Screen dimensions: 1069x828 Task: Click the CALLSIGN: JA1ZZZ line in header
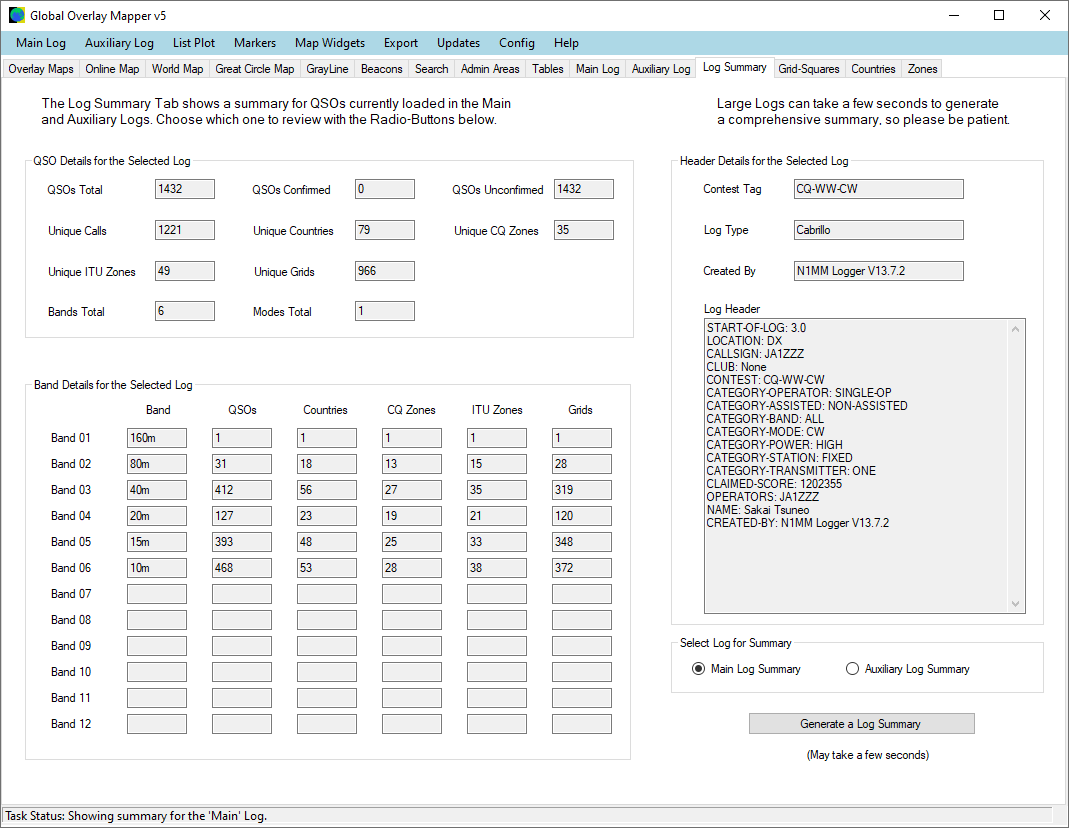coord(755,354)
